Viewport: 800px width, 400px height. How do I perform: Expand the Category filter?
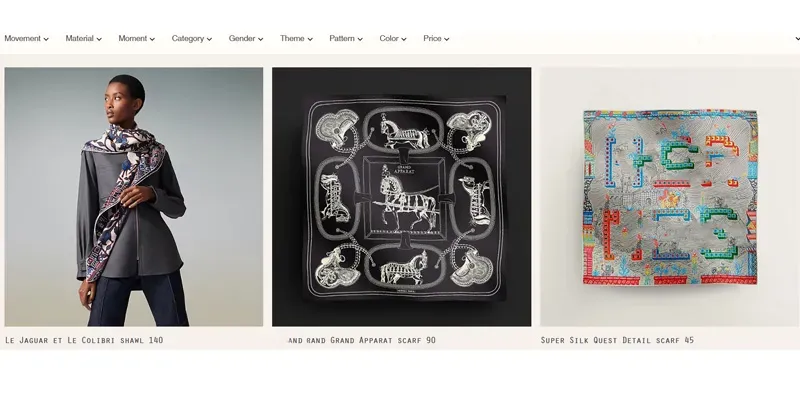tap(192, 38)
